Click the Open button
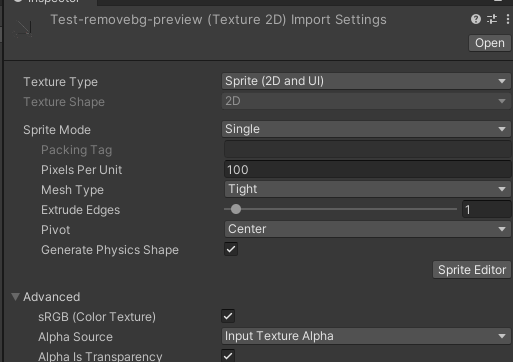Image resolution: width=513 pixels, height=362 pixels. [489, 43]
